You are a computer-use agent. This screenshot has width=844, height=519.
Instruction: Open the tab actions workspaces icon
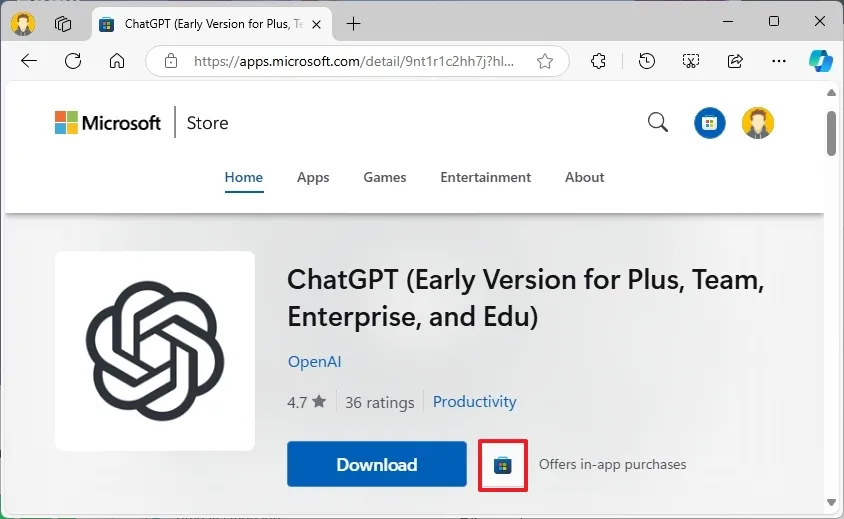(63, 24)
